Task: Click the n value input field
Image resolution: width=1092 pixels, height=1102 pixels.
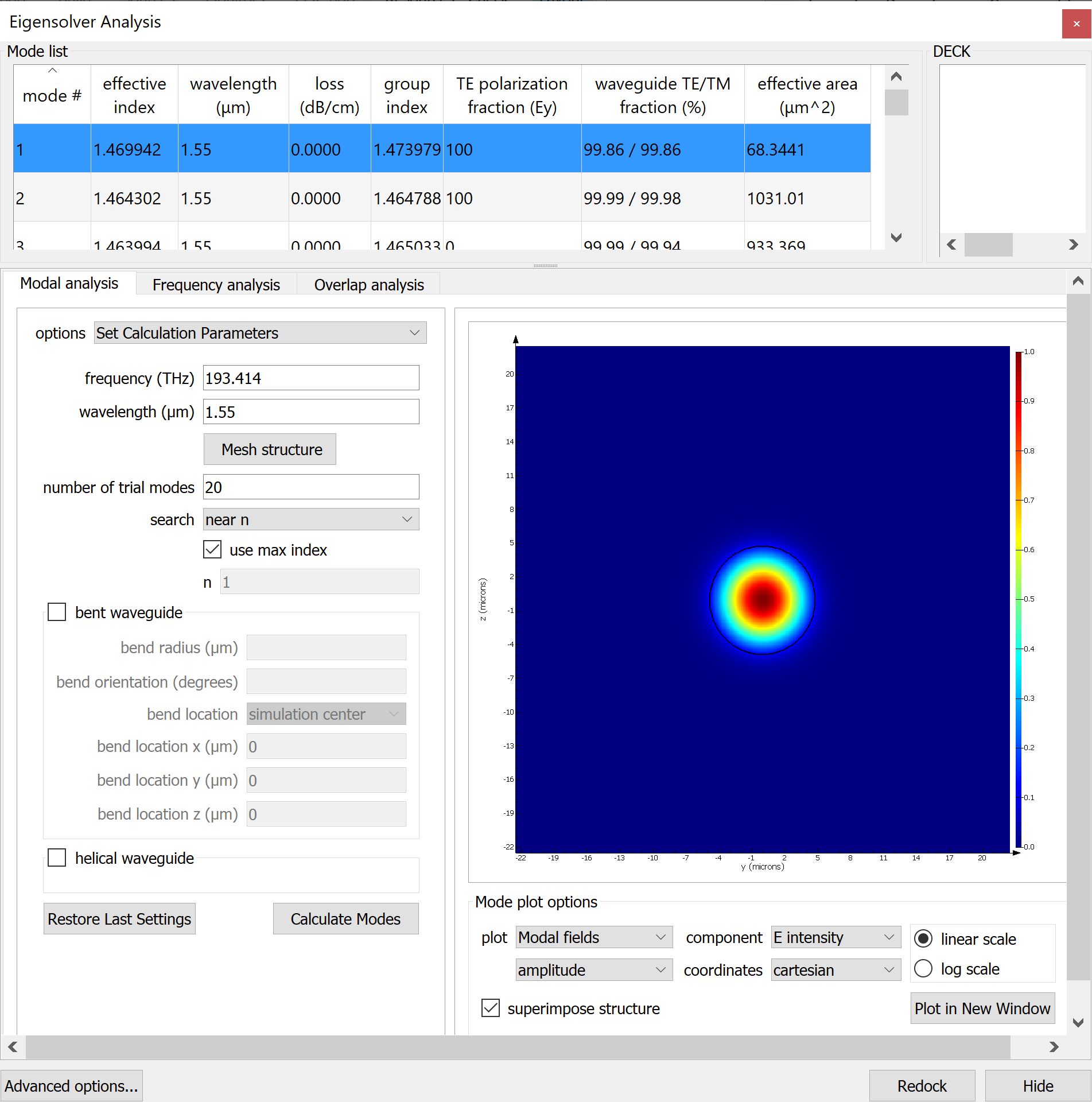Action: click(x=320, y=582)
